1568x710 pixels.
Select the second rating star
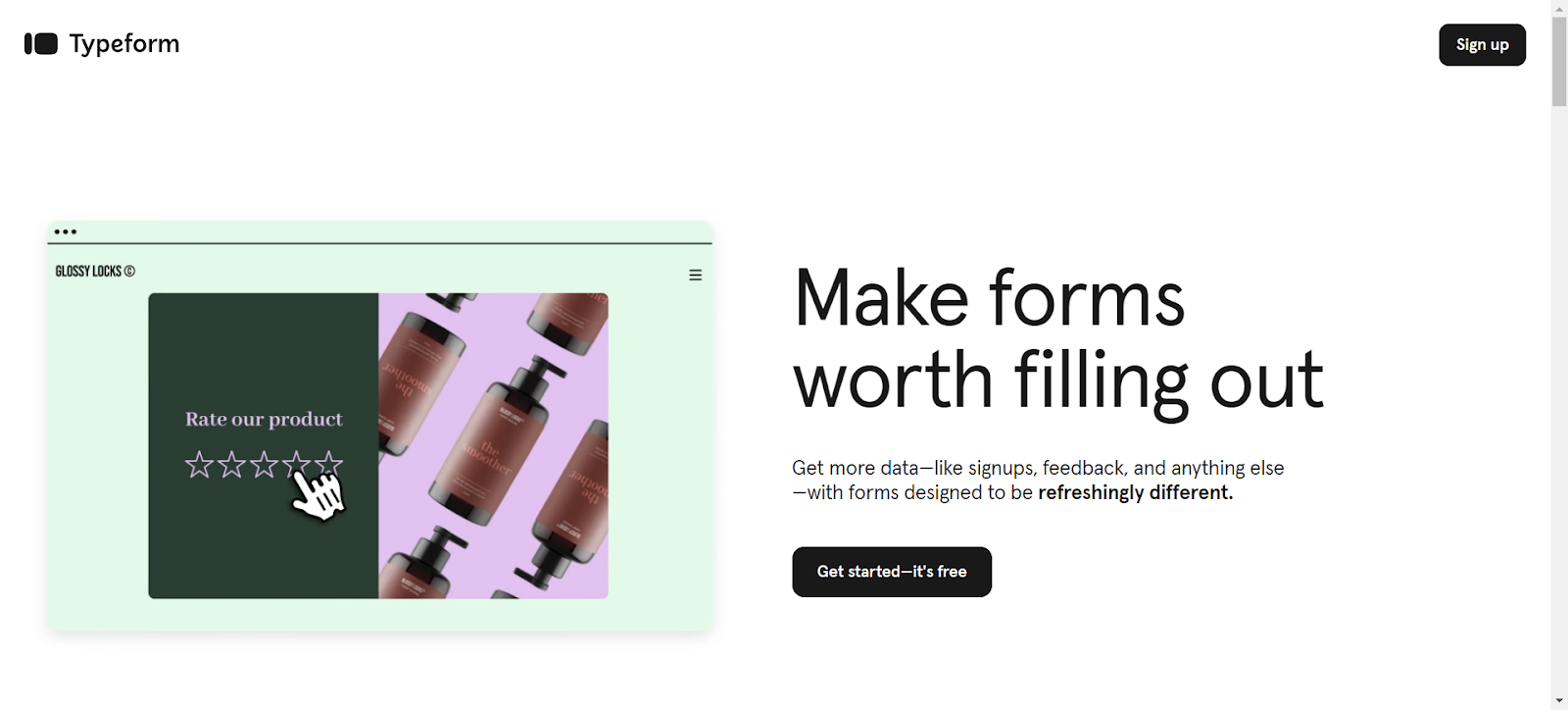[231, 465]
